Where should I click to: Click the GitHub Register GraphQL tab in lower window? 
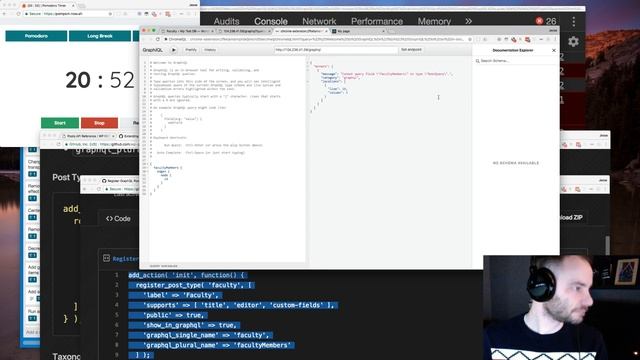(x=122, y=180)
